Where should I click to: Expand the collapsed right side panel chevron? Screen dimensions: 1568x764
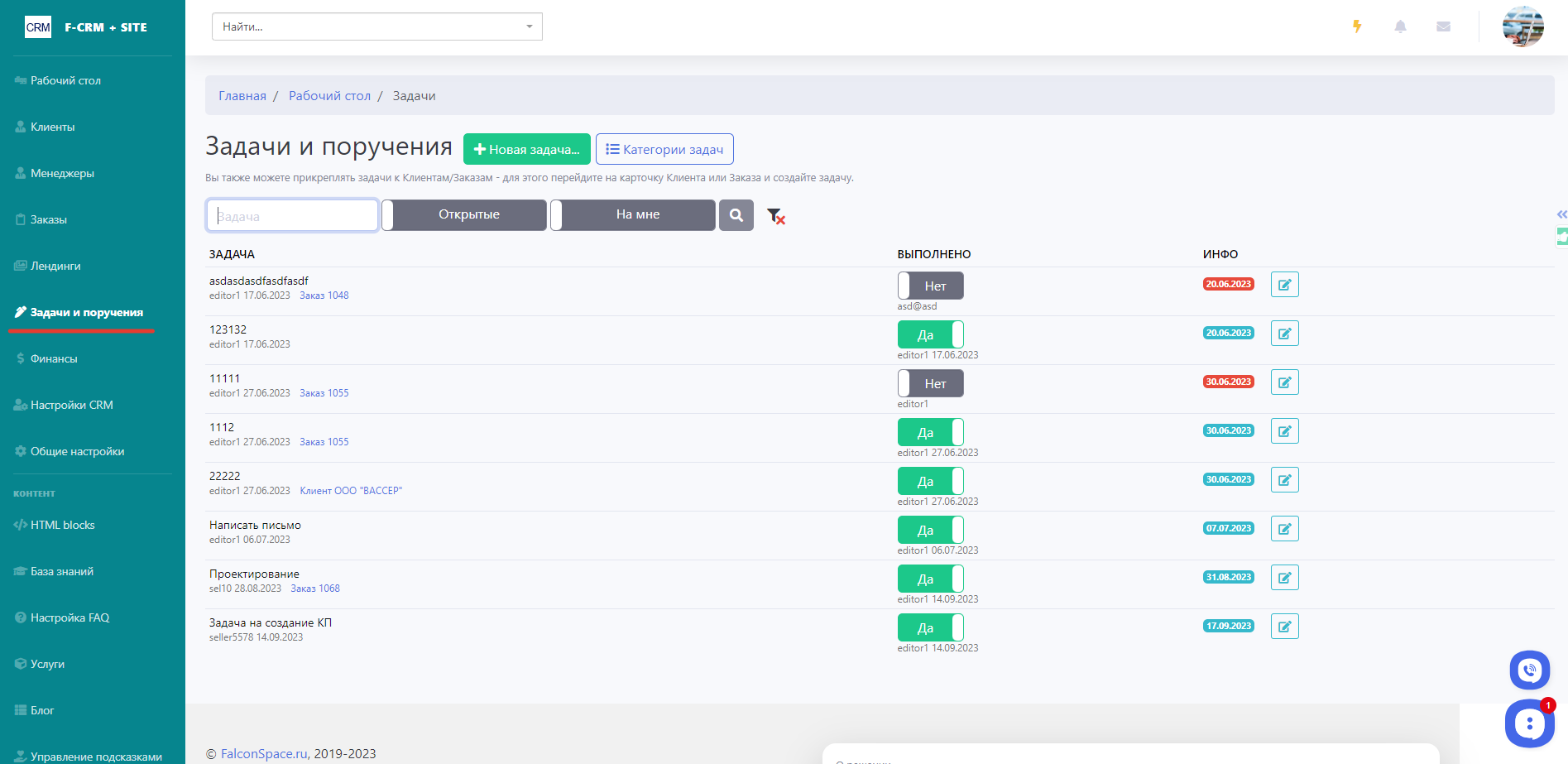[1561, 214]
